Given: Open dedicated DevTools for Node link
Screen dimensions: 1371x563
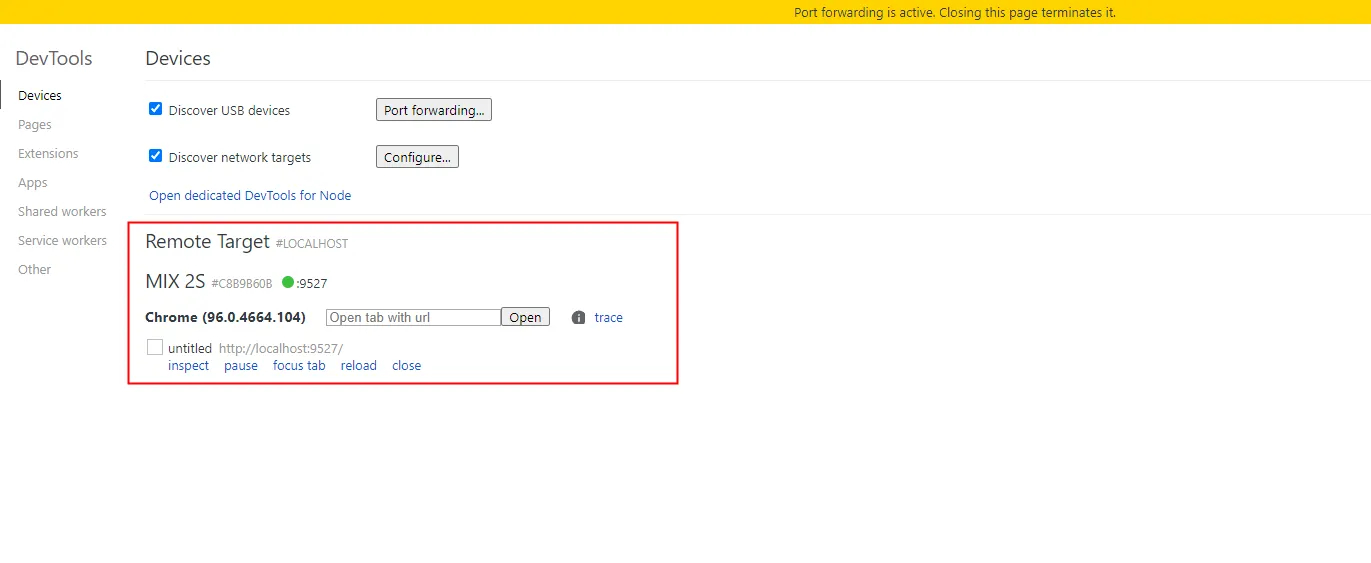Looking at the screenshot, I should pos(250,196).
